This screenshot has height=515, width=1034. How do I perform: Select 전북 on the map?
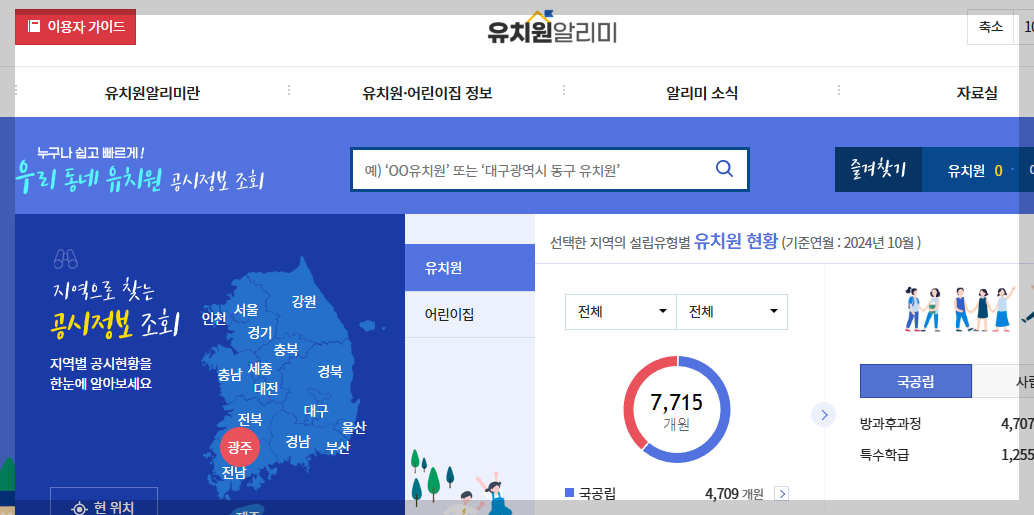[250, 419]
